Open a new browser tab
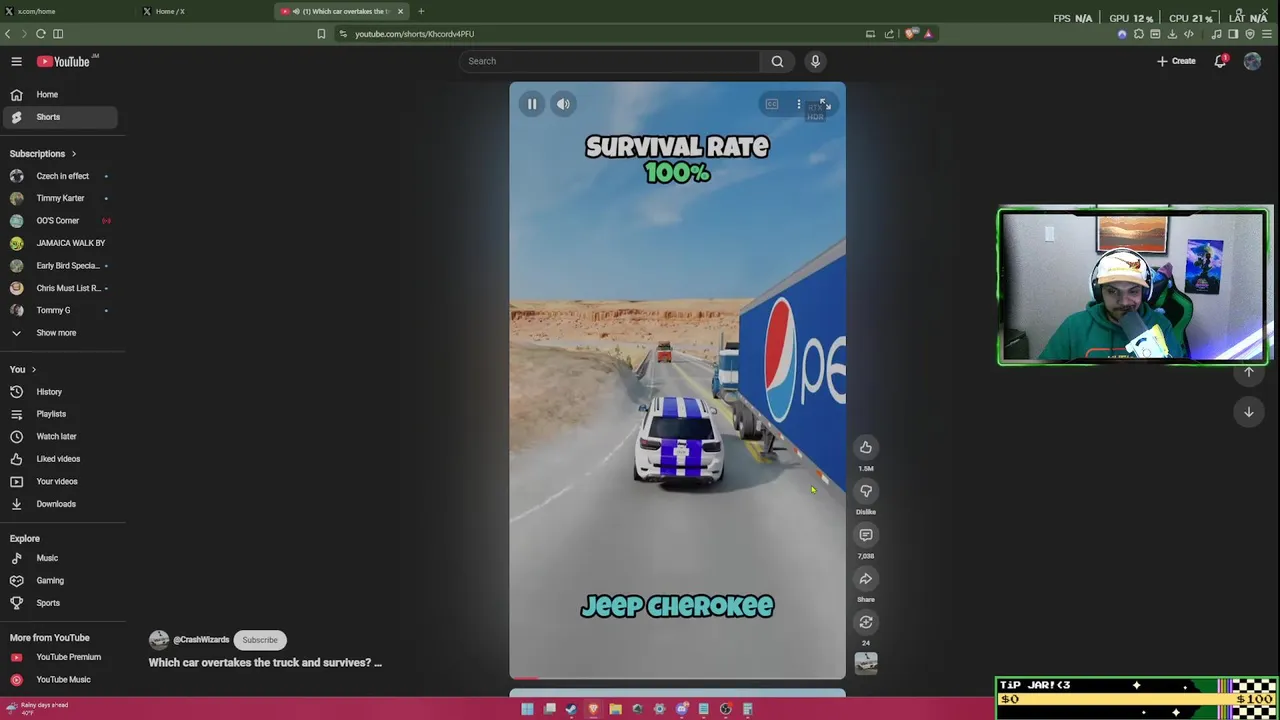Screen dimensions: 1280x720 (421, 11)
